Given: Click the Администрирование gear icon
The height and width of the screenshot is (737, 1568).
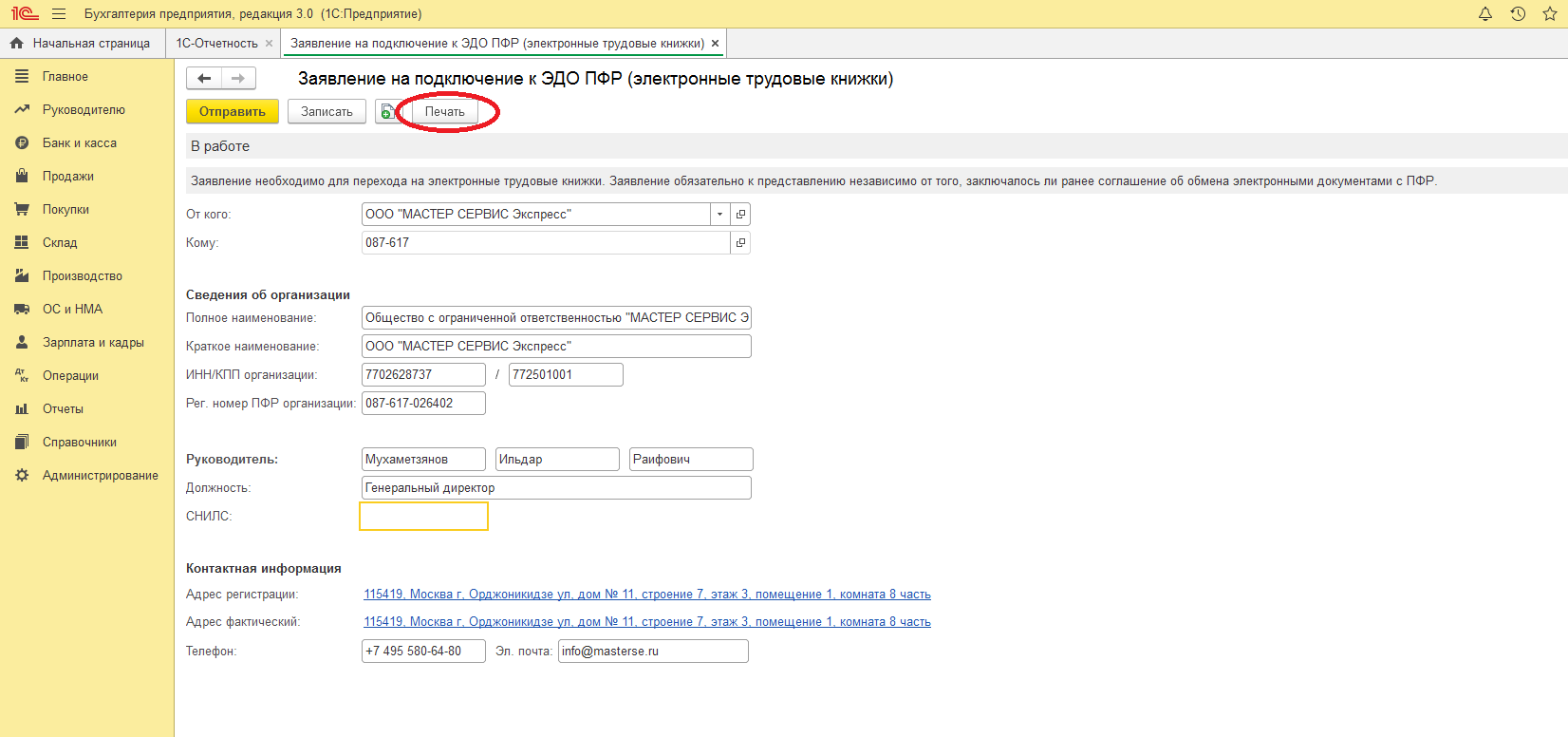Looking at the screenshot, I should 22,475.
